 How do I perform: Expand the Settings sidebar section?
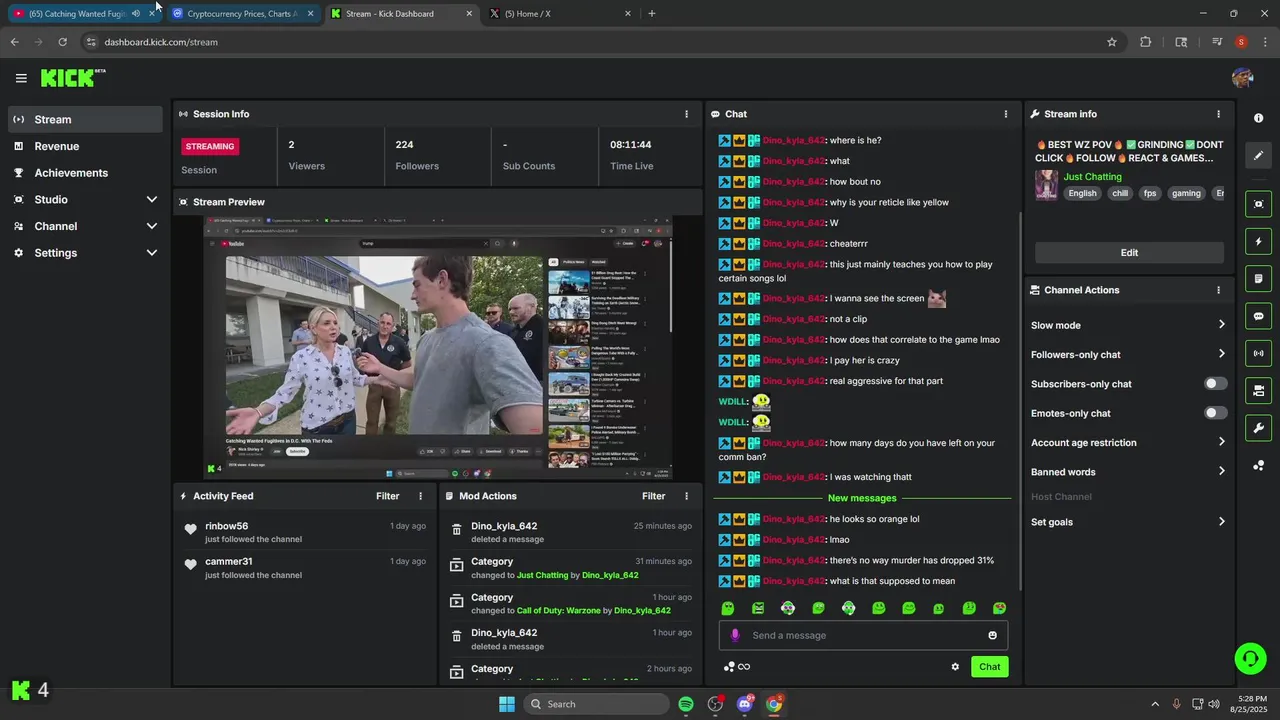coord(85,253)
